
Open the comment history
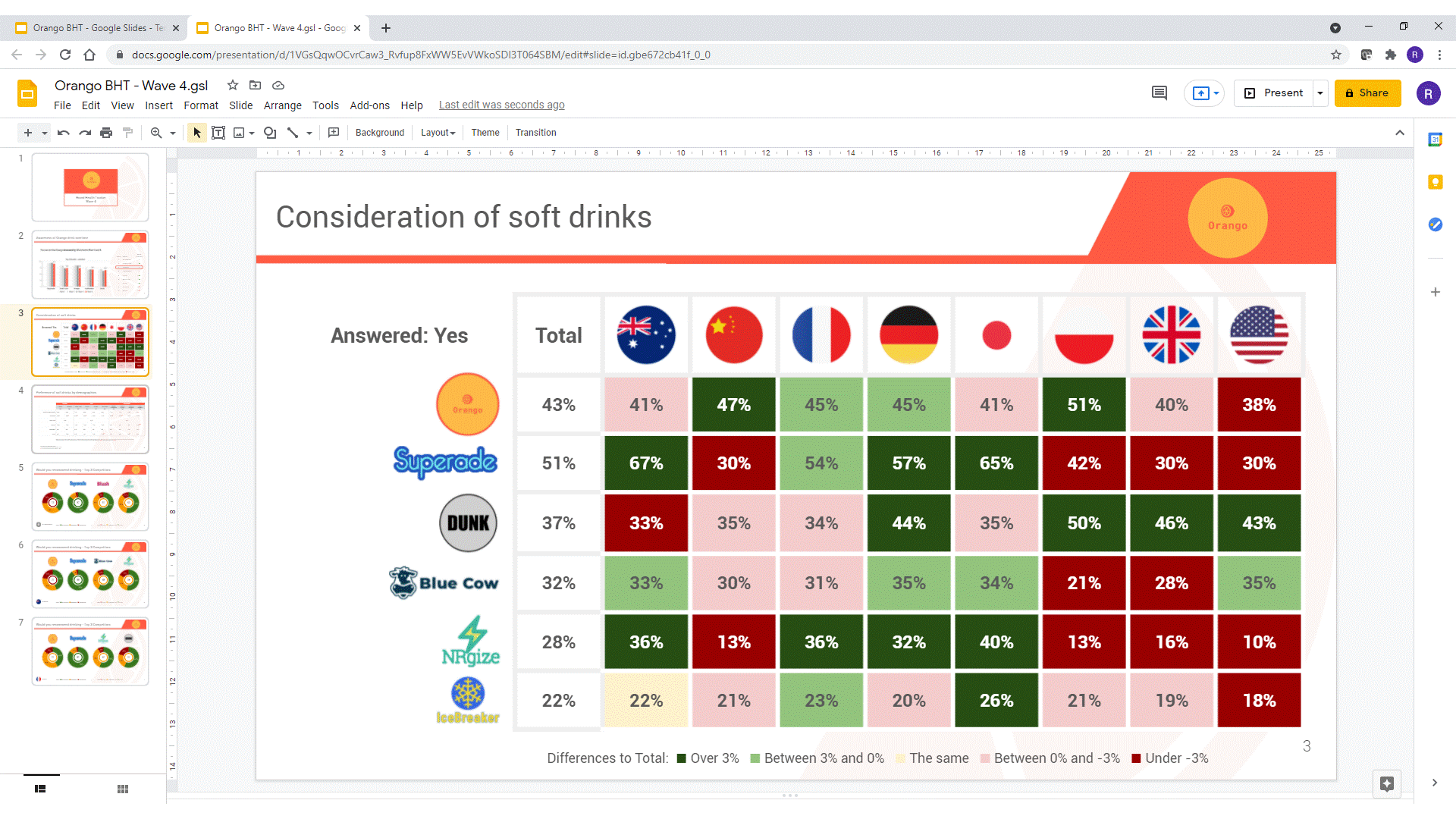click(x=1159, y=93)
